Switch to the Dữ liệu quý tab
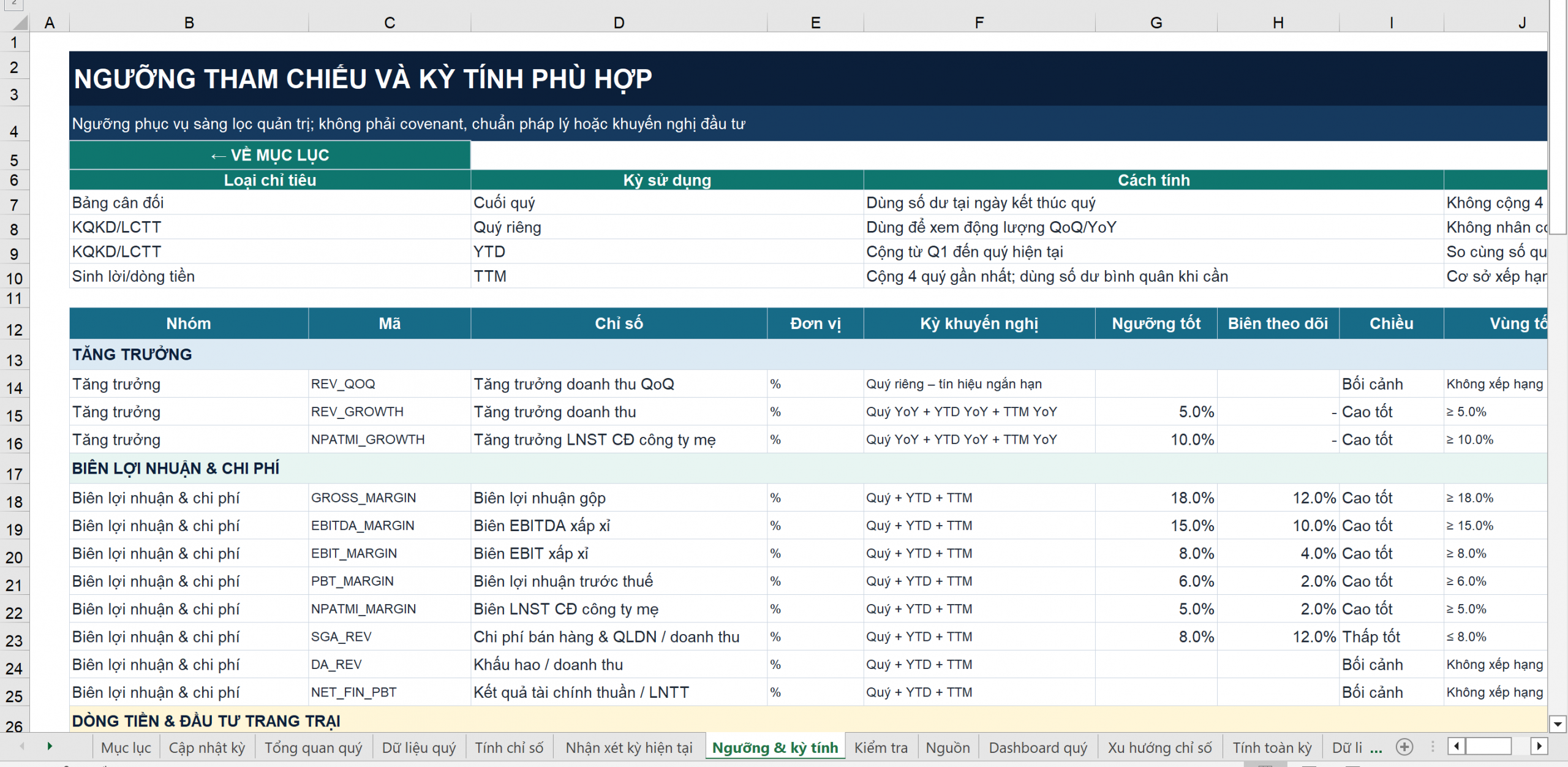1568x767 pixels. coord(419,747)
